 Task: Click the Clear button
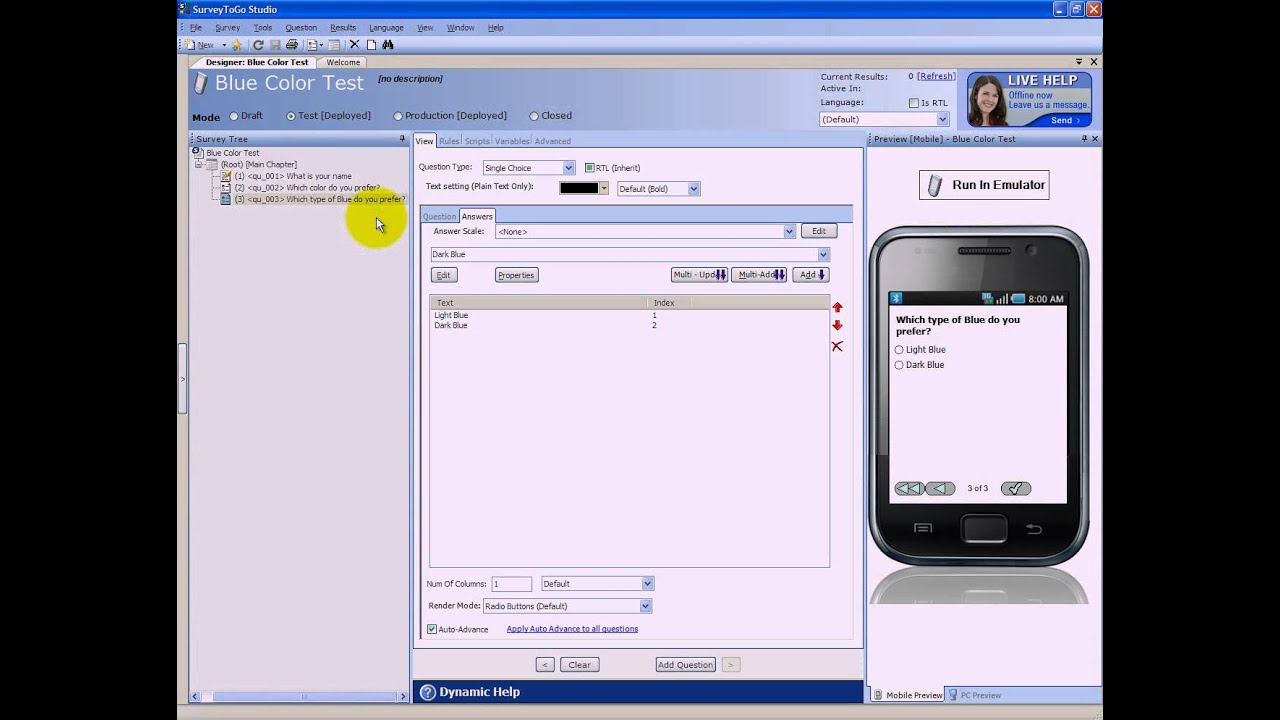click(x=580, y=664)
